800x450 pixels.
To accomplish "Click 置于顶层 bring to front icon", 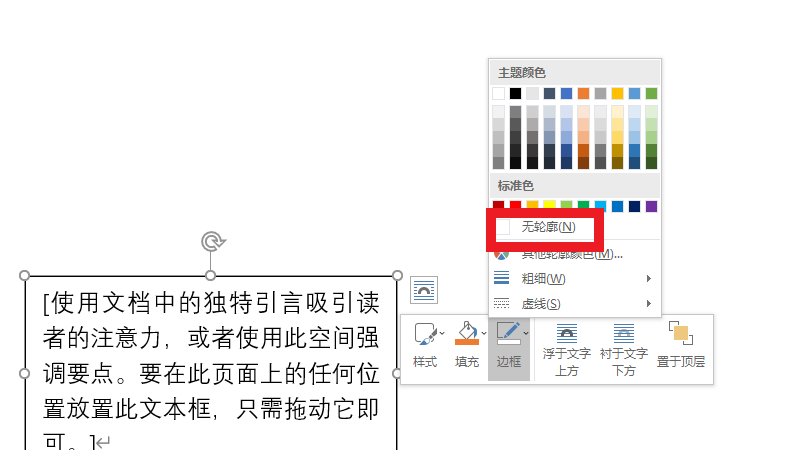I will click(x=681, y=345).
